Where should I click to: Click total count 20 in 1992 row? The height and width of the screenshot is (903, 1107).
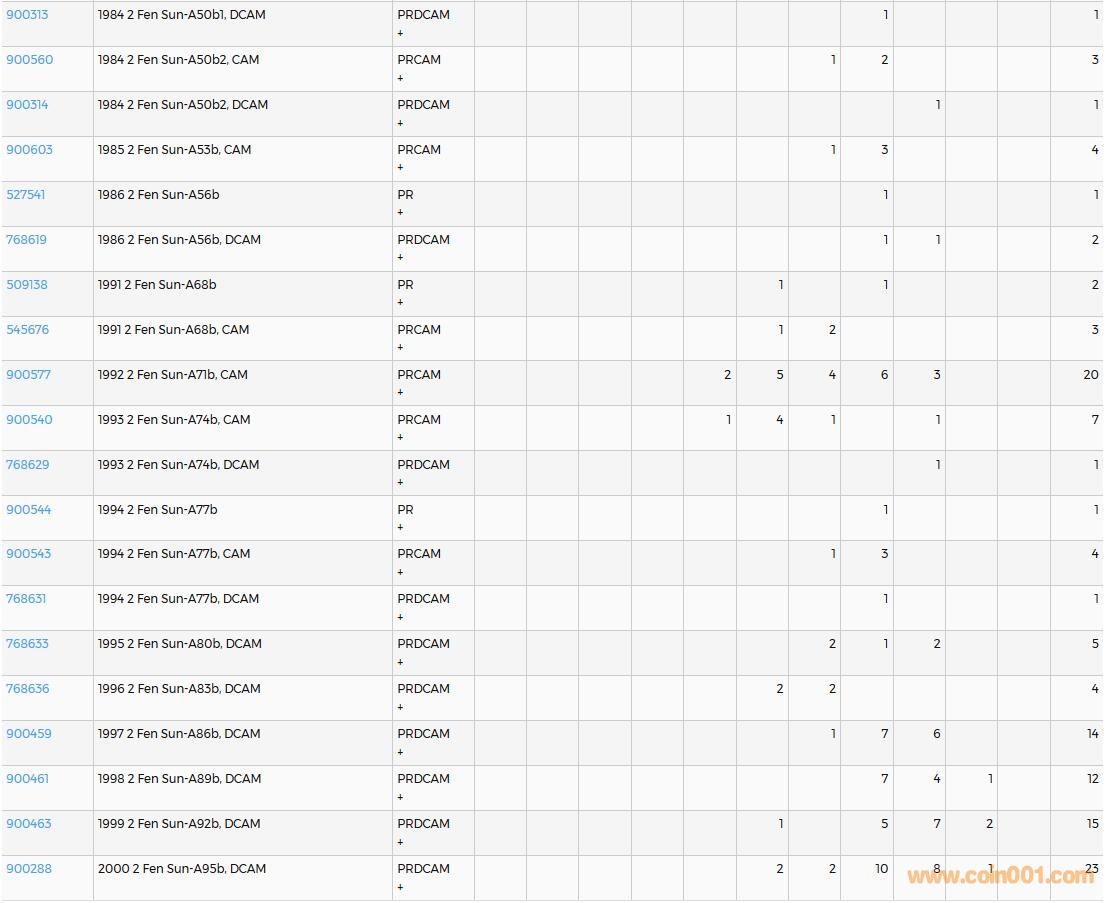(x=1090, y=375)
